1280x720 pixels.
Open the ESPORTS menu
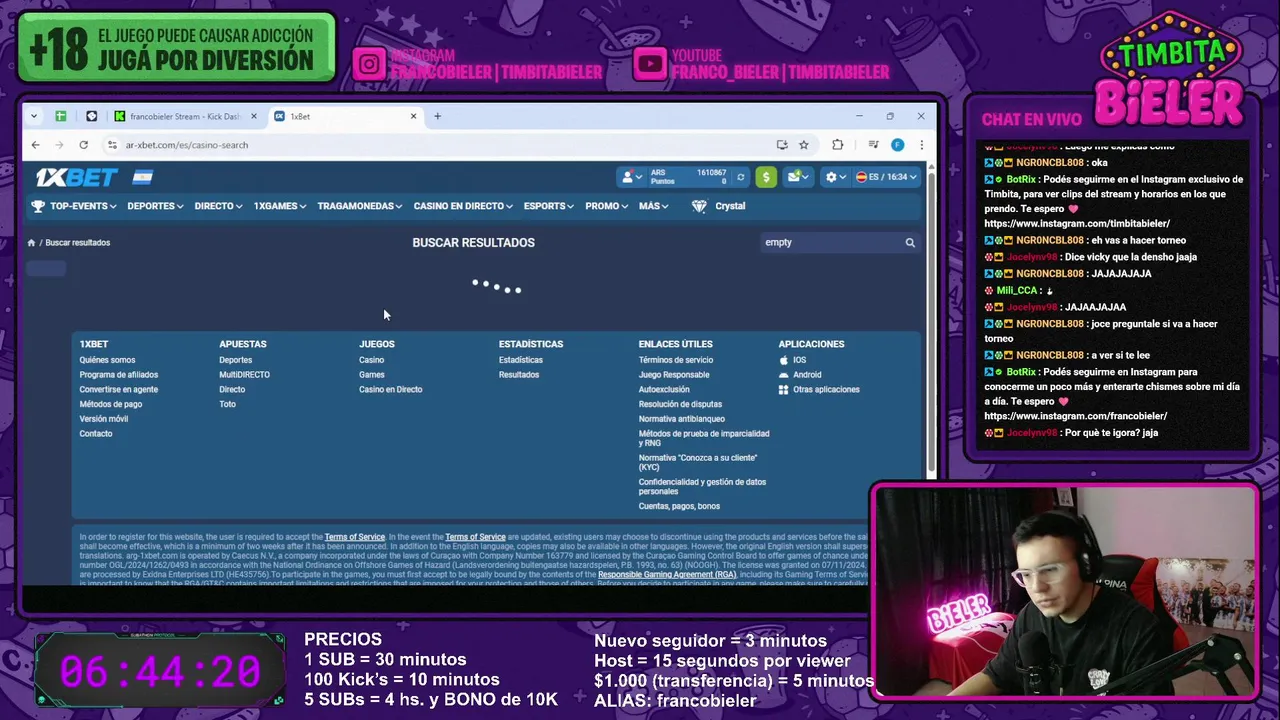(x=549, y=206)
